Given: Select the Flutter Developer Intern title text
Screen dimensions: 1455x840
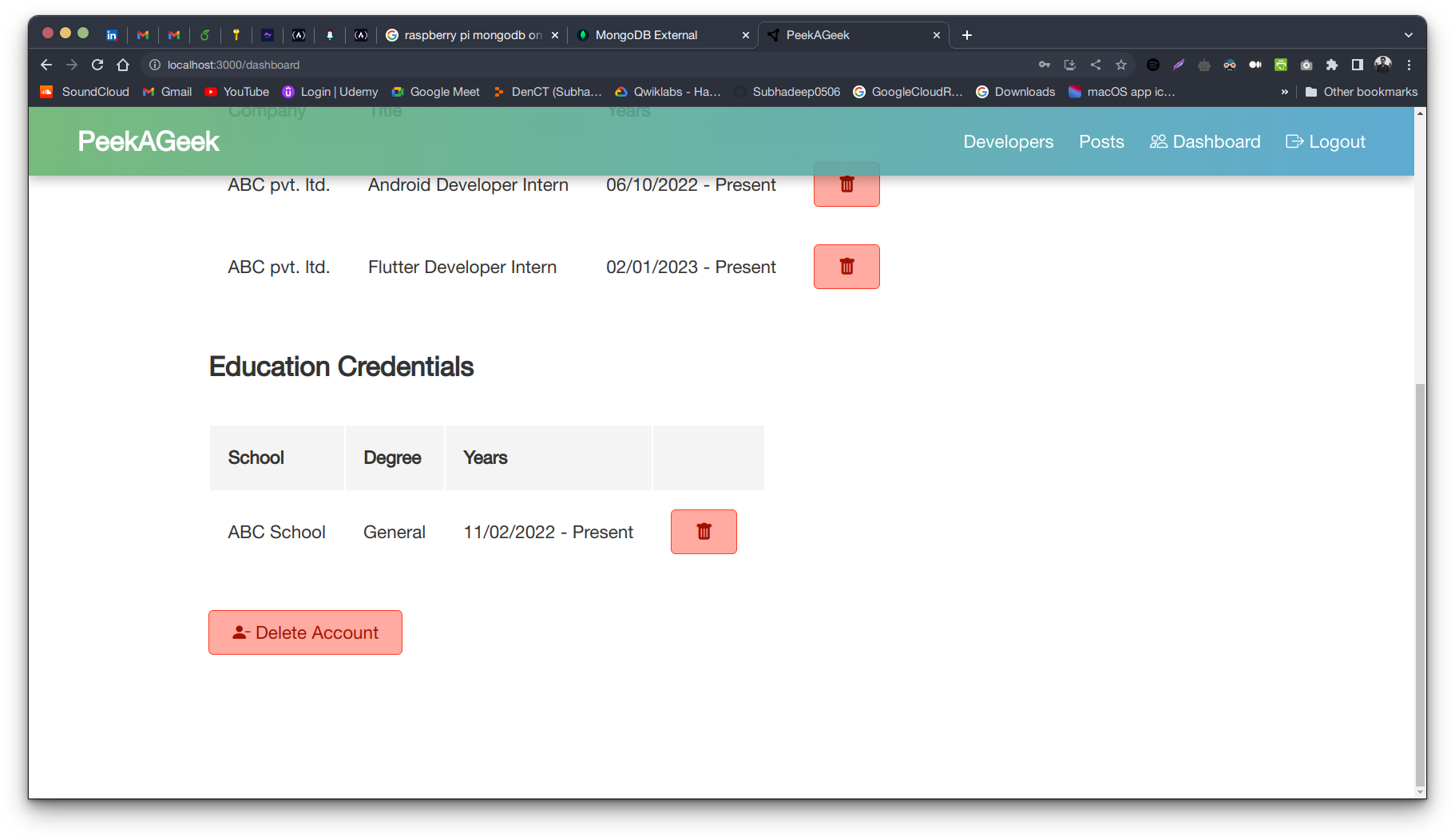Looking at the screenshot, I should click(x=462, y=267).
